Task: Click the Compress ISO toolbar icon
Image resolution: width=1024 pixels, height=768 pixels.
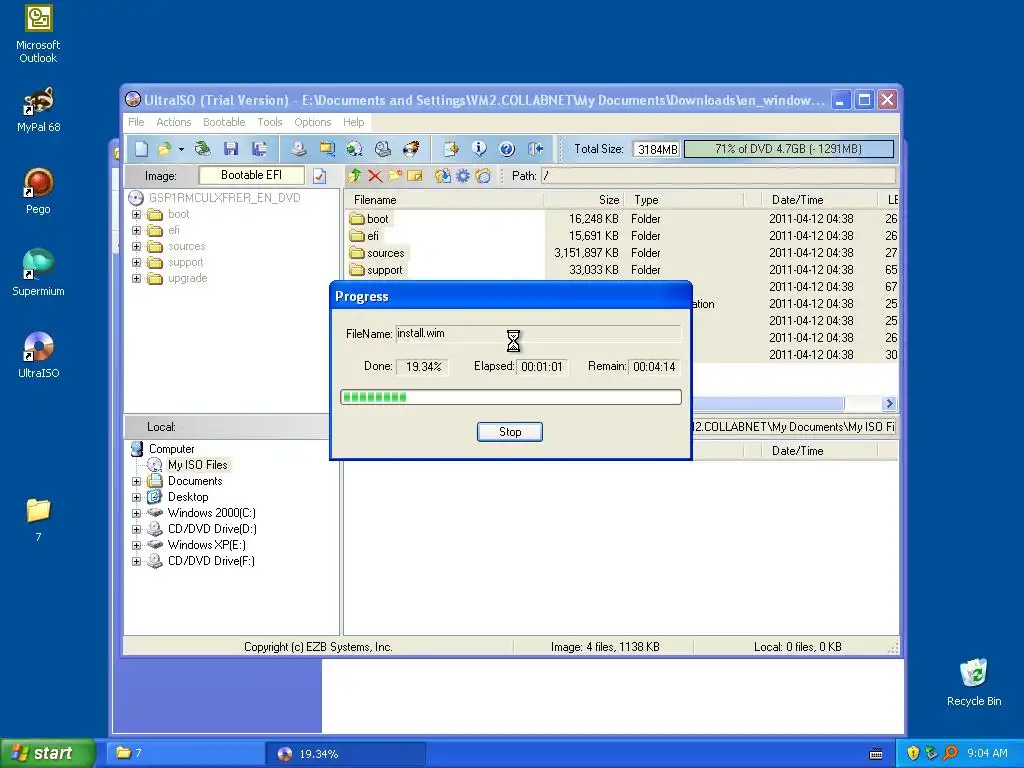Action: pyautogui.click(x=327, y=149)
